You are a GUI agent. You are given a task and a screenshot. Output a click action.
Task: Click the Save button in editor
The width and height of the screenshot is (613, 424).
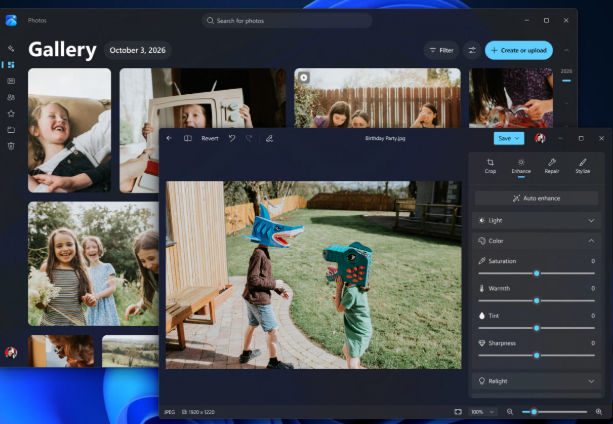505,138
